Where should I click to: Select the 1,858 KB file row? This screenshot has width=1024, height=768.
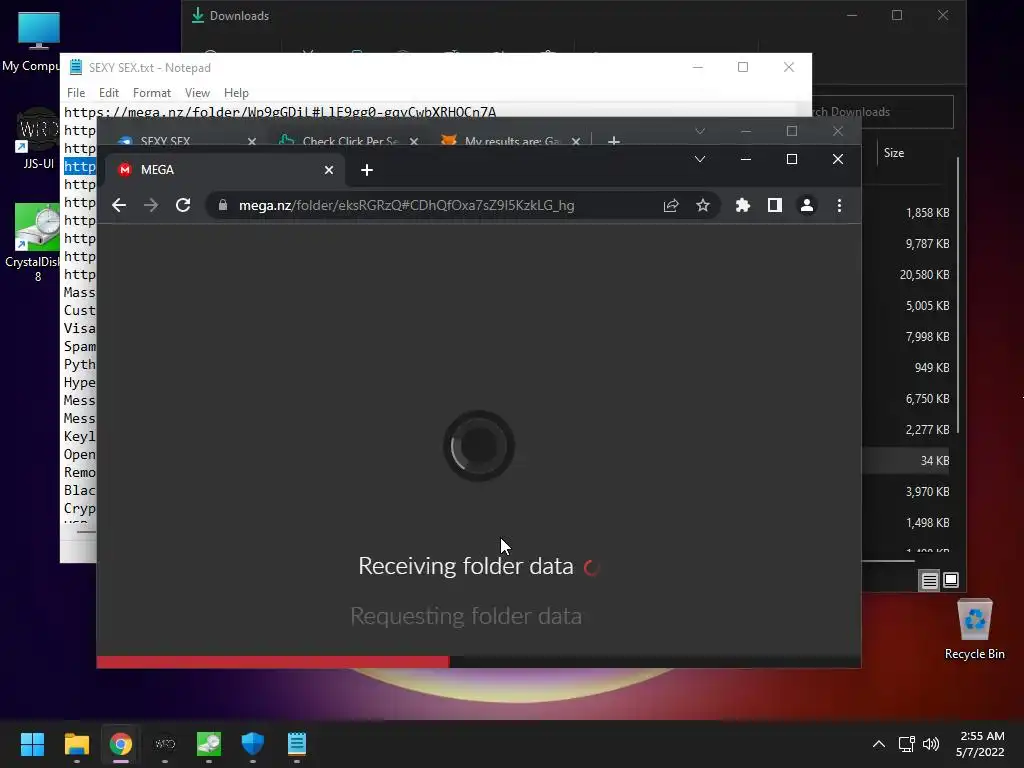point(908,213)
